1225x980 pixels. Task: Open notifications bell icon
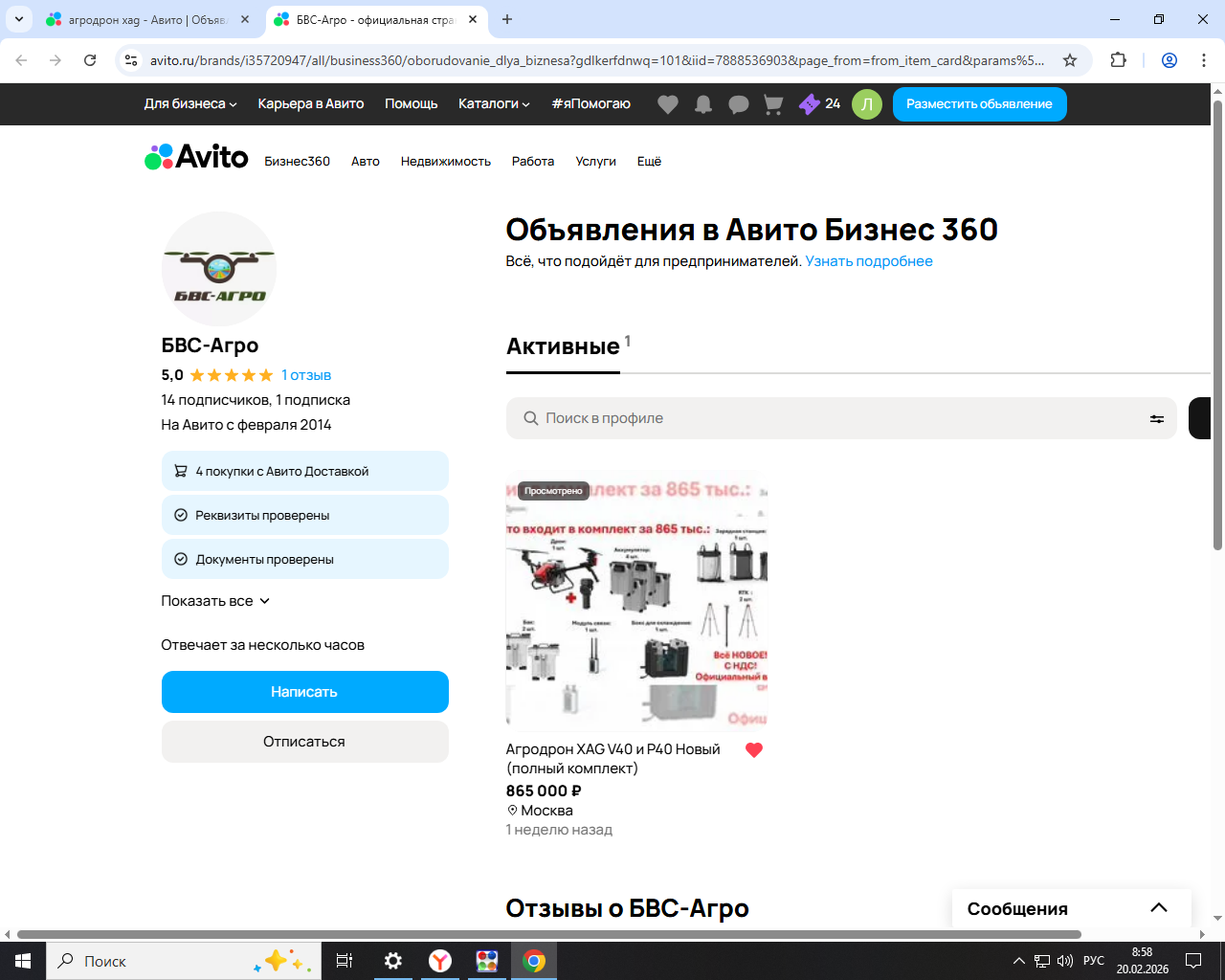[703, 104]
